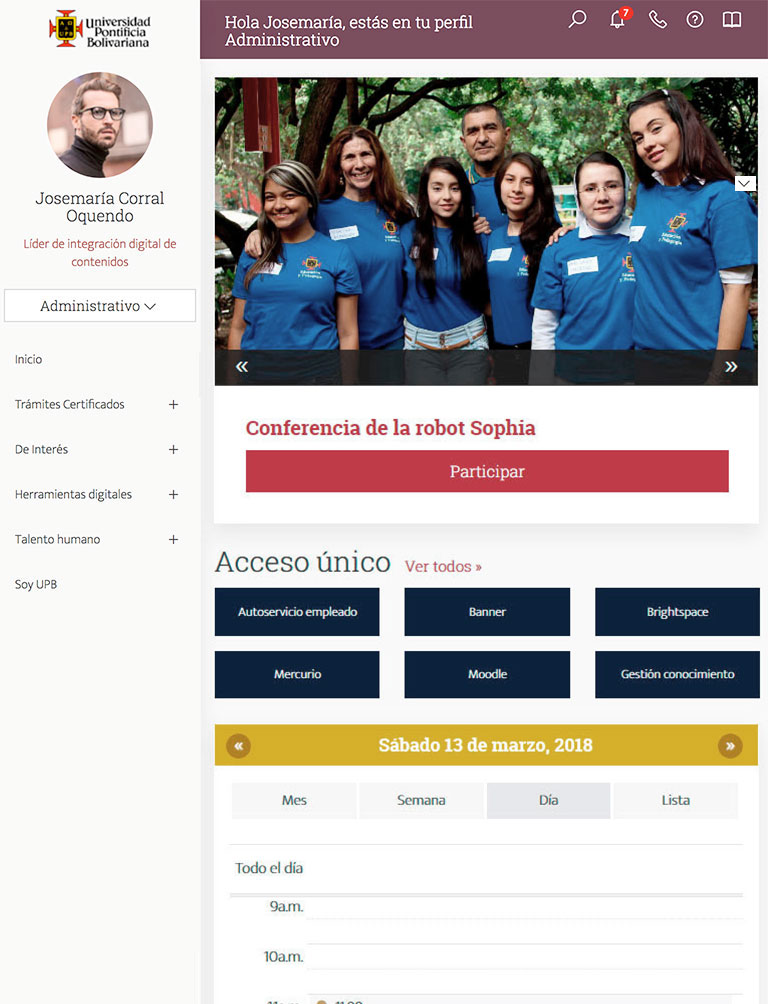Image resolution: width=768 pixels, height=1004 pixels.
Task: Expand Herramientas digitales submenu
Action: pos(173,494)
